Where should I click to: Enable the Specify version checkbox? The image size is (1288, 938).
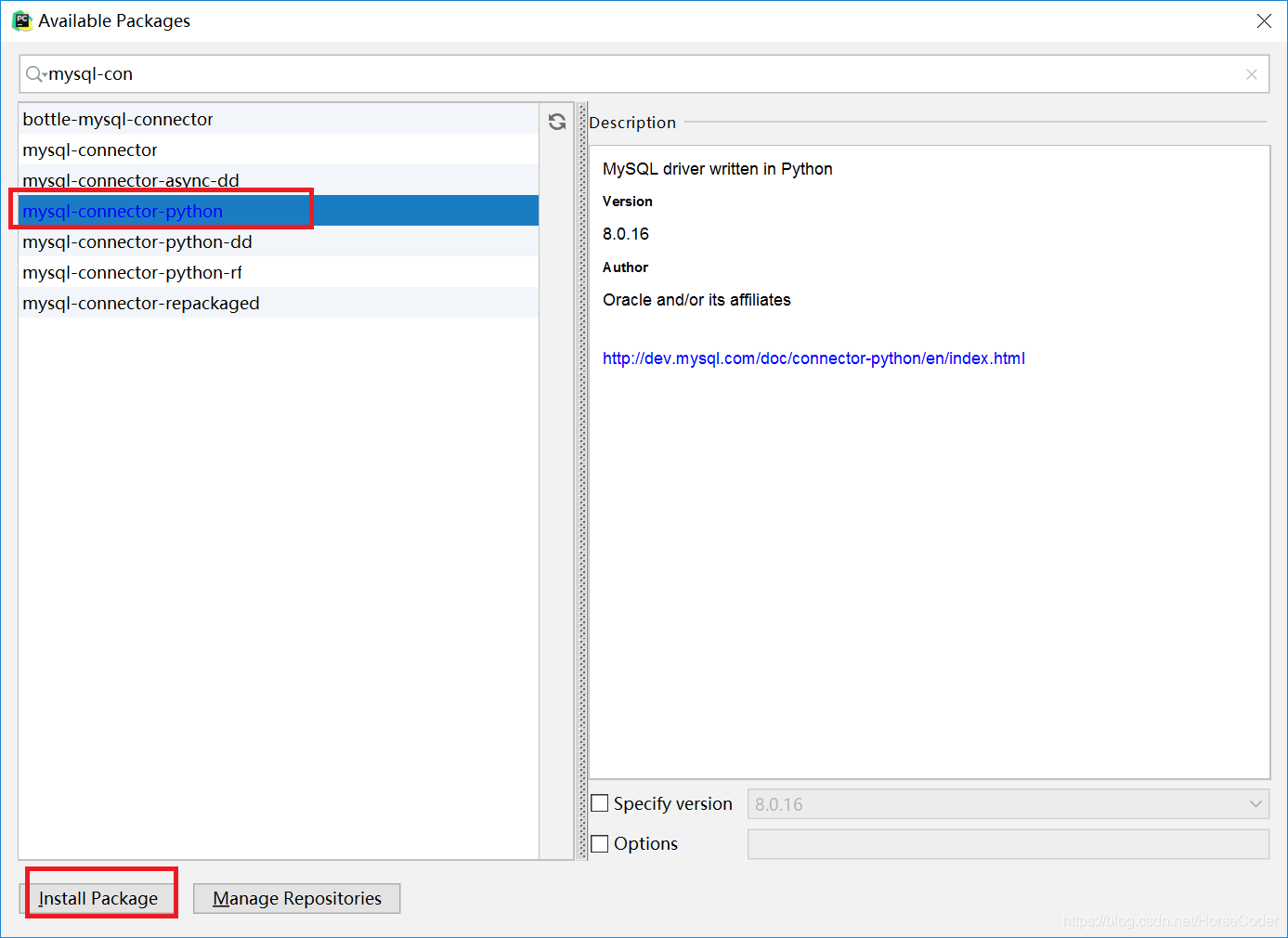point(600,803)
